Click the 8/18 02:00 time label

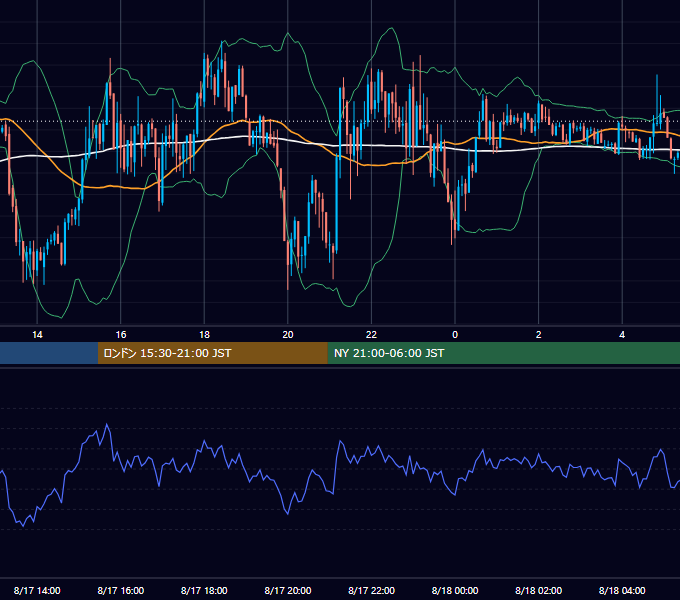[539, 590]
